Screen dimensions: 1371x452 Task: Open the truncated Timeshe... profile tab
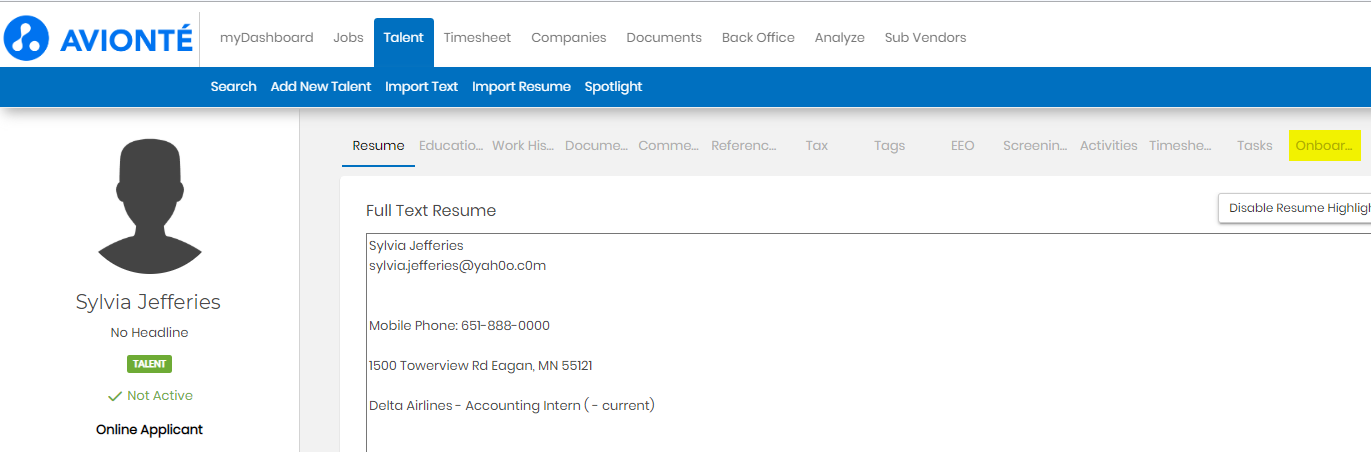tap(1180, 146)
